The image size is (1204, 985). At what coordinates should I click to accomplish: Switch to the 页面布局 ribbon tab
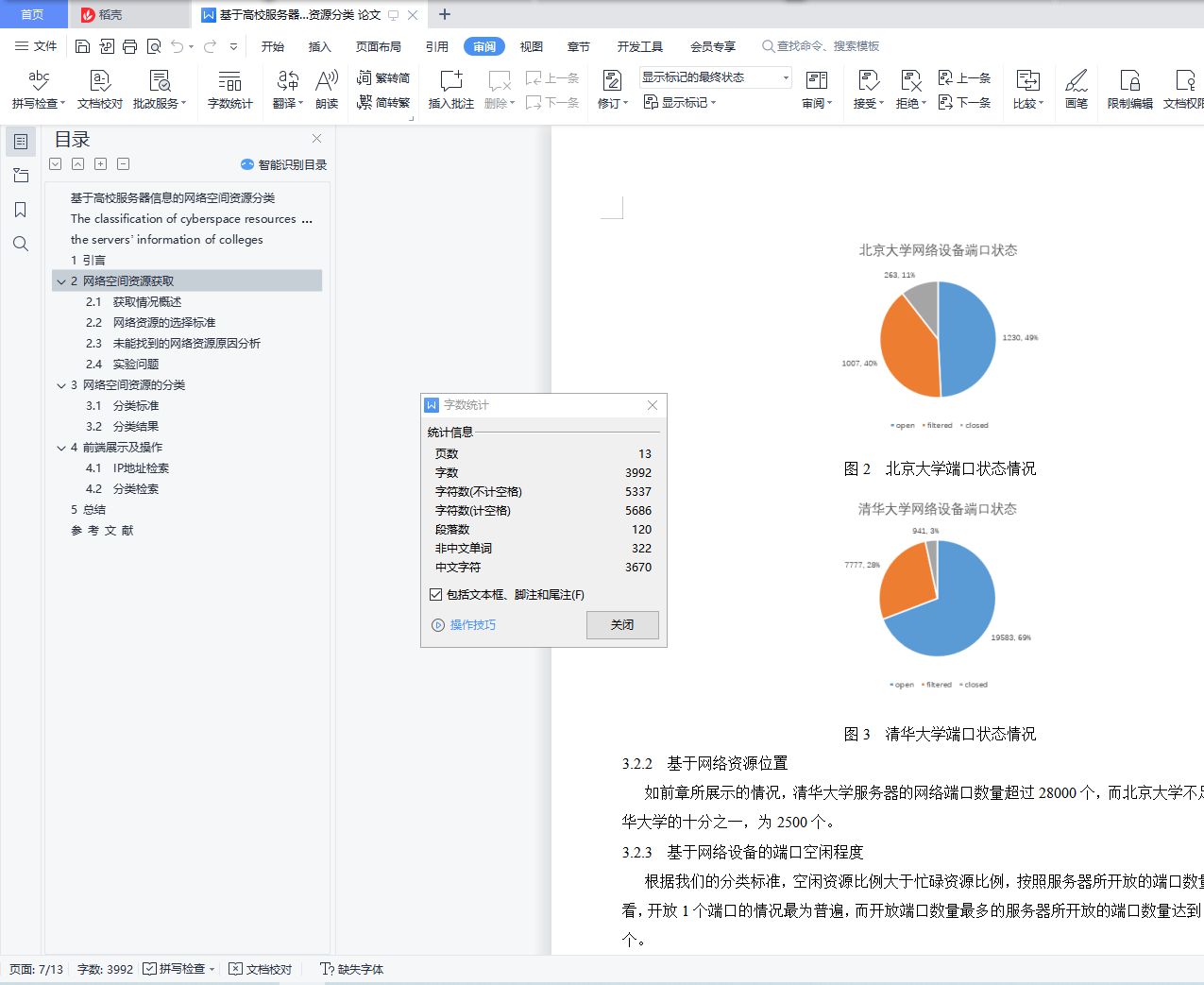(x=379, y=46)
